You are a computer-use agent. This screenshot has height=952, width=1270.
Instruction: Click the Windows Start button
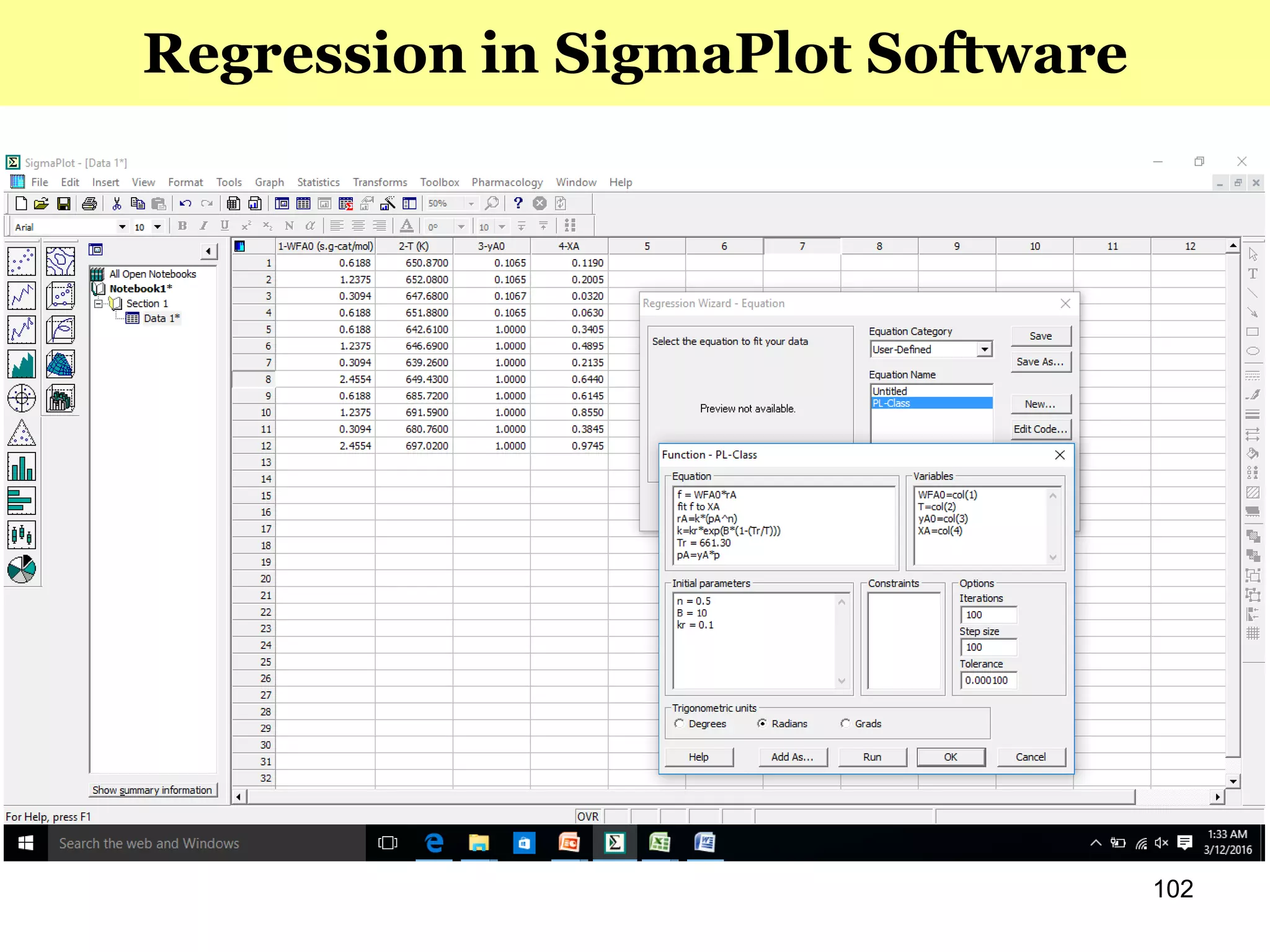[x=26, y=843]
